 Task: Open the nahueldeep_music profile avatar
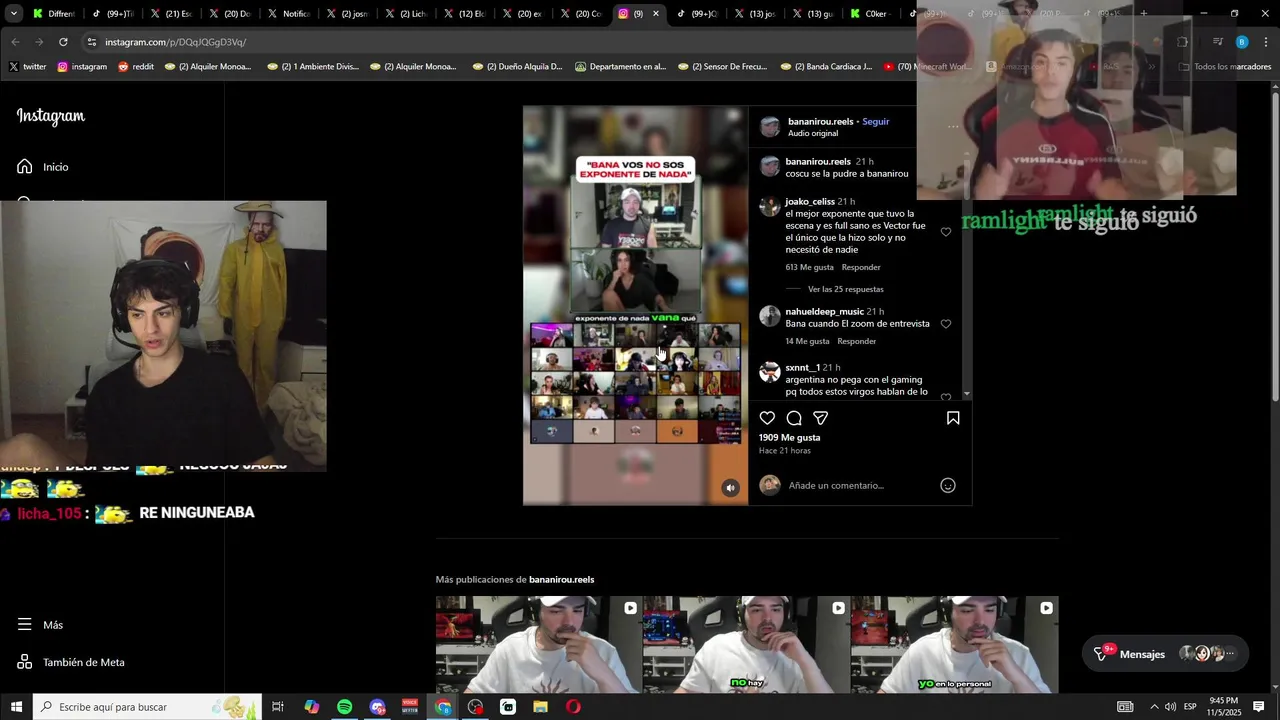(770, 316)
